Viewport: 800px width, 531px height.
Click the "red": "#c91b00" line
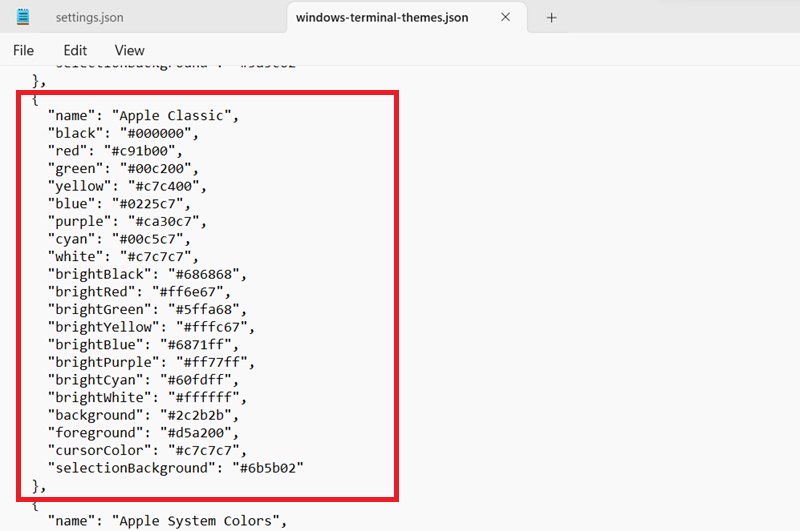115,151
